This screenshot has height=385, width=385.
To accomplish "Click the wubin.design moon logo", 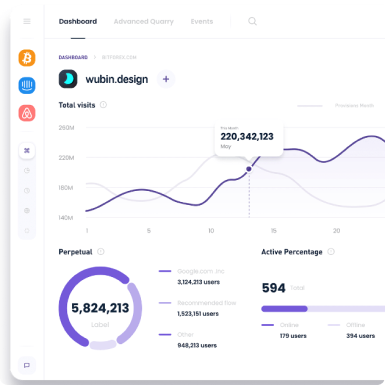I will (x=68, y=79).
